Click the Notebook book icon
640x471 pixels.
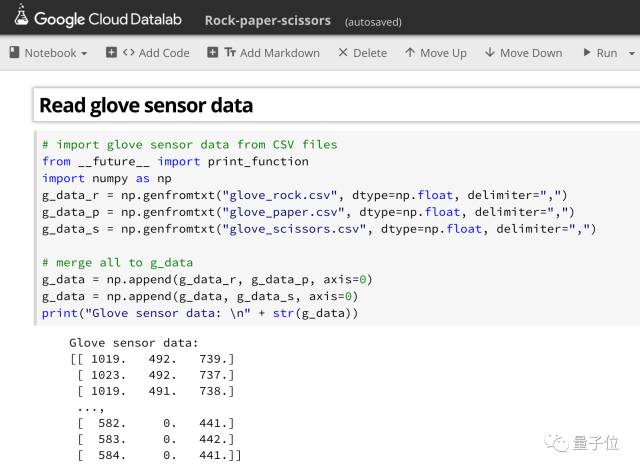pyautogui.click(x=14, y=52)
